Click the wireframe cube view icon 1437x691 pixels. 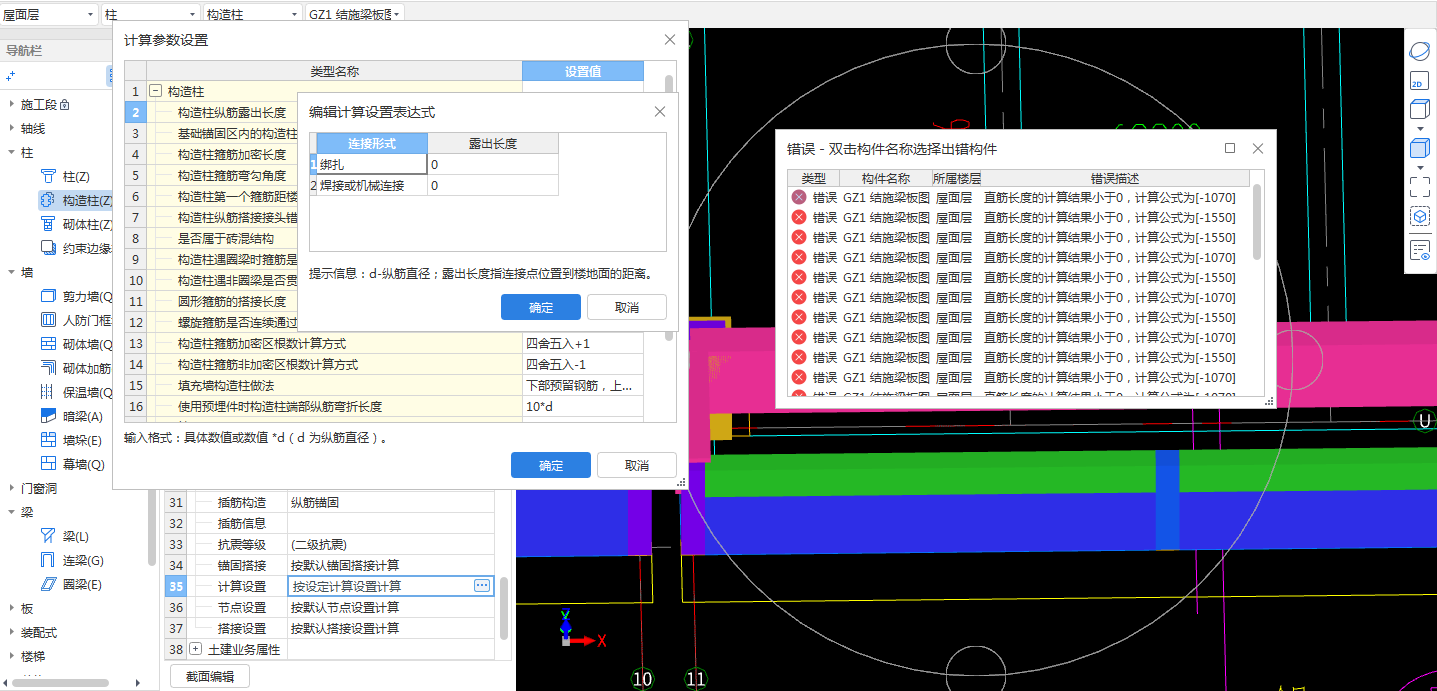[1419, 109]
